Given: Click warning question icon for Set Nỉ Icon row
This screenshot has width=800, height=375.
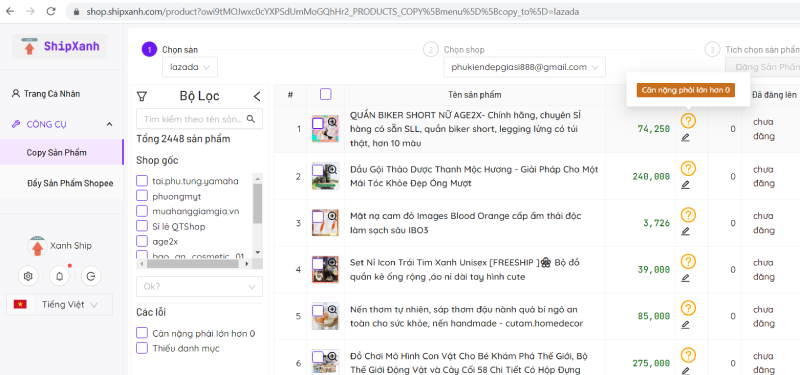Looking at the screenshot, I should click(x=688, y=262).
